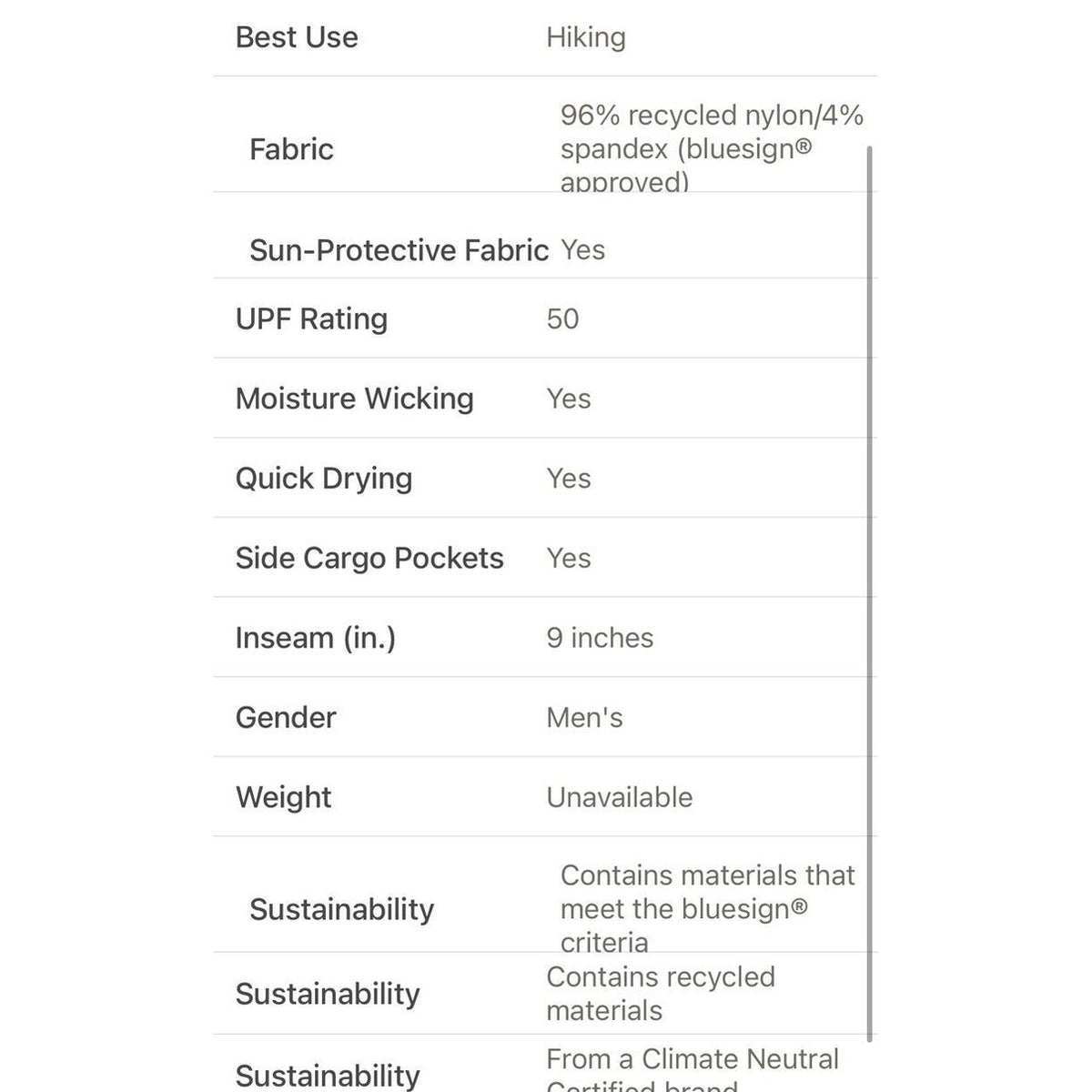Click the Sun-Protective Fabric label
This screenshot has width=1092, height=1092.
[x=399, y=250]
